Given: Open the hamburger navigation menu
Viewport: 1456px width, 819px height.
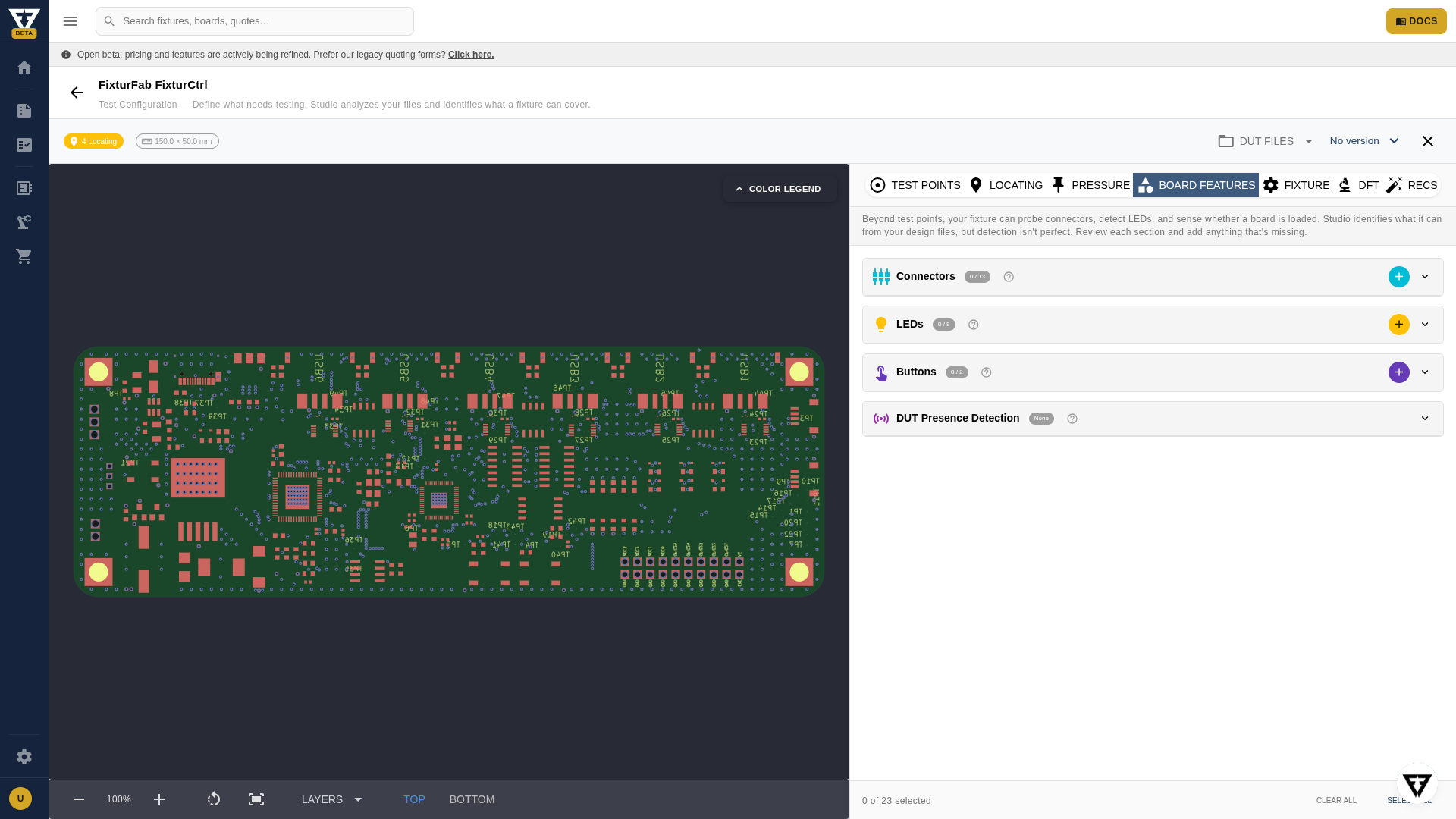Looking at the screenshot, I should tap(70, 21).
